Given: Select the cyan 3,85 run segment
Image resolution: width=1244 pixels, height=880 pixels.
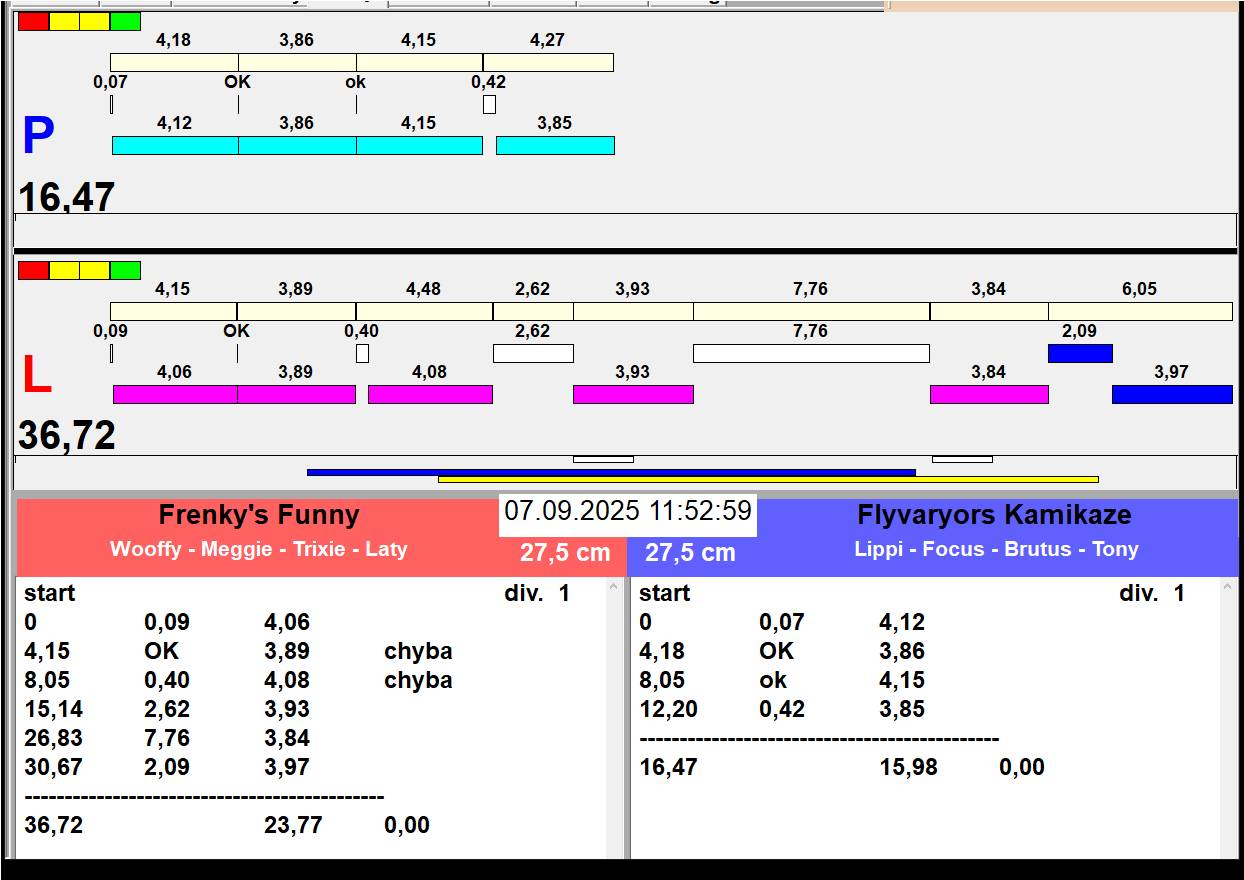Looking at the screenshot, I should [555, 146].
